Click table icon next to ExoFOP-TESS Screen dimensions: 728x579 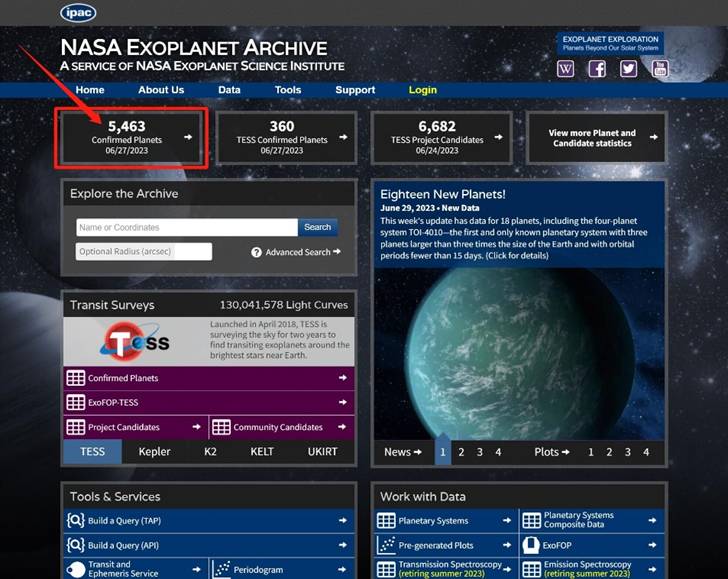[x=76, y=403]
